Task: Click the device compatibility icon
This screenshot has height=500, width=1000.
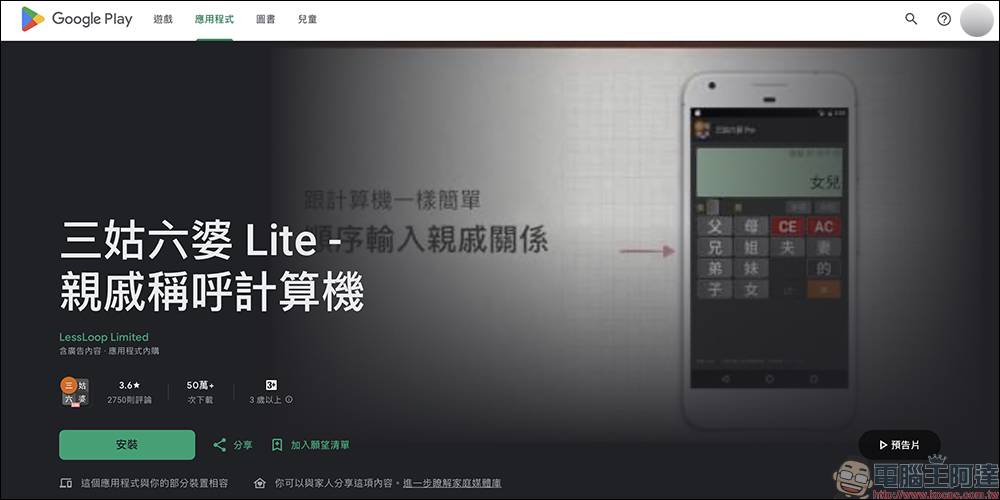Action: tap(66, 483)
